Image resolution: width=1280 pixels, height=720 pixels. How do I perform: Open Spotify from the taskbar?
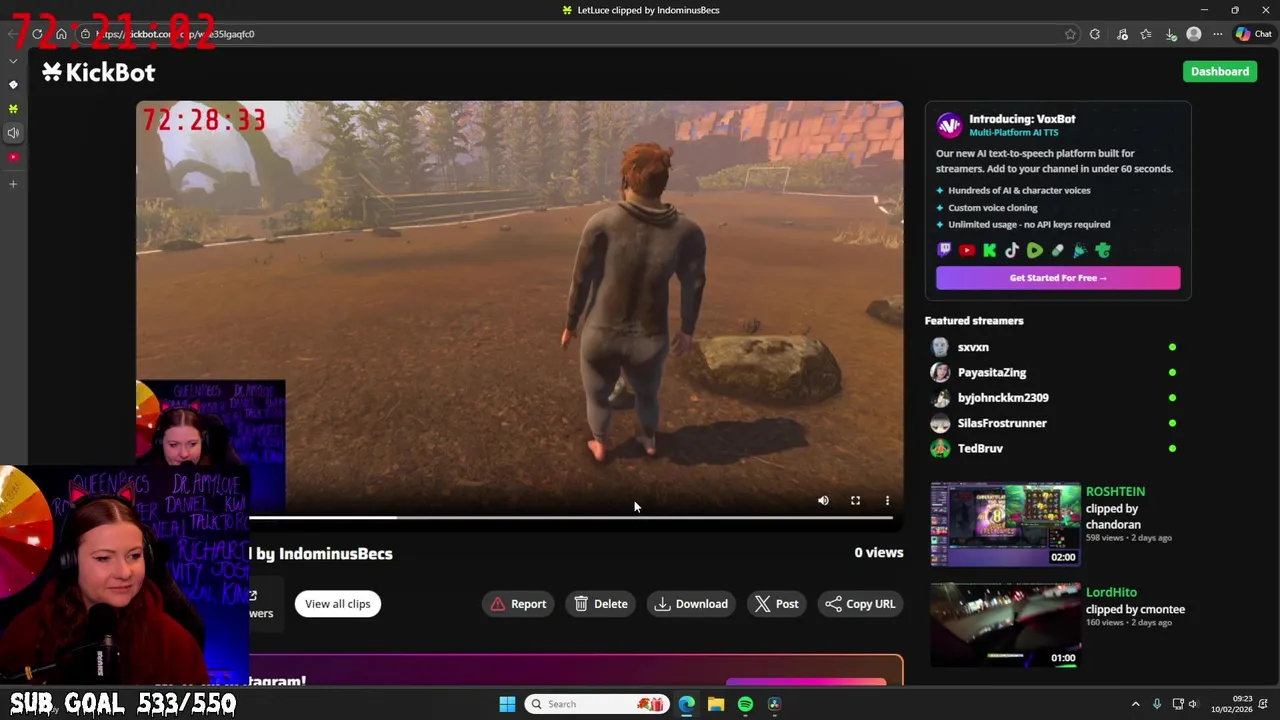tap(745, 704)
